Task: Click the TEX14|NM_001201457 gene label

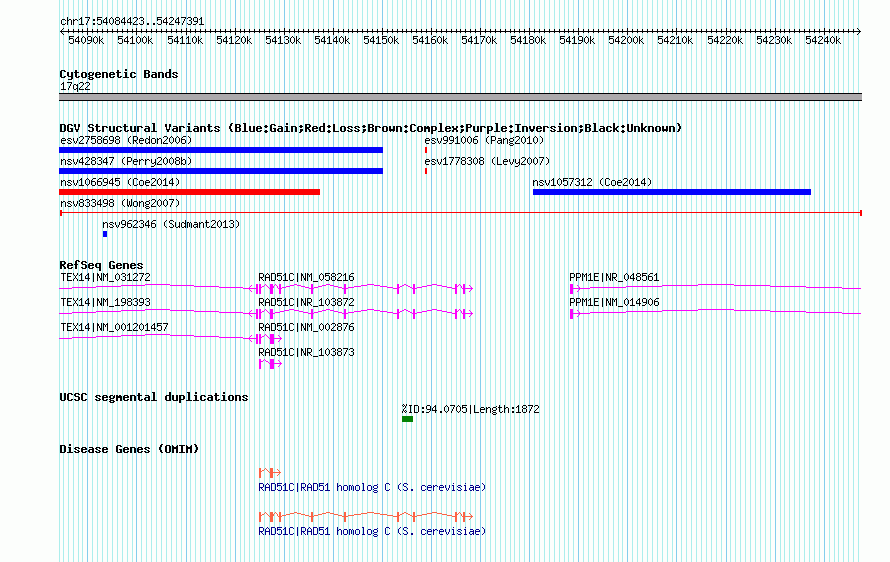Action: [x=114, y=327]
